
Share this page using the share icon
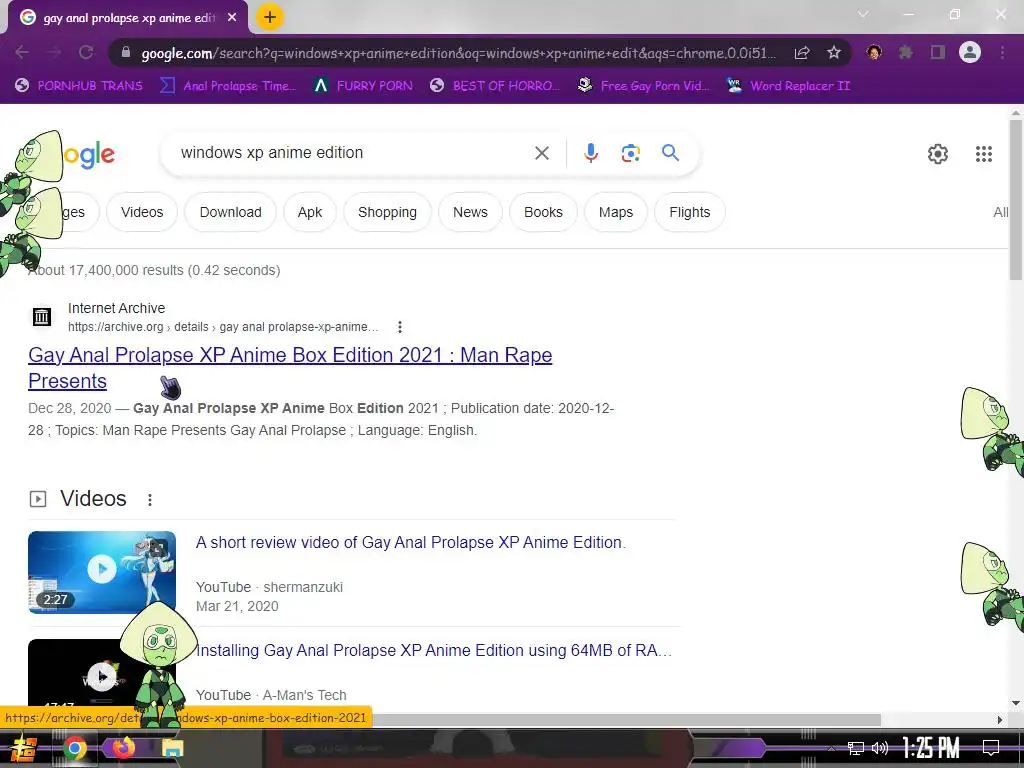802,53
